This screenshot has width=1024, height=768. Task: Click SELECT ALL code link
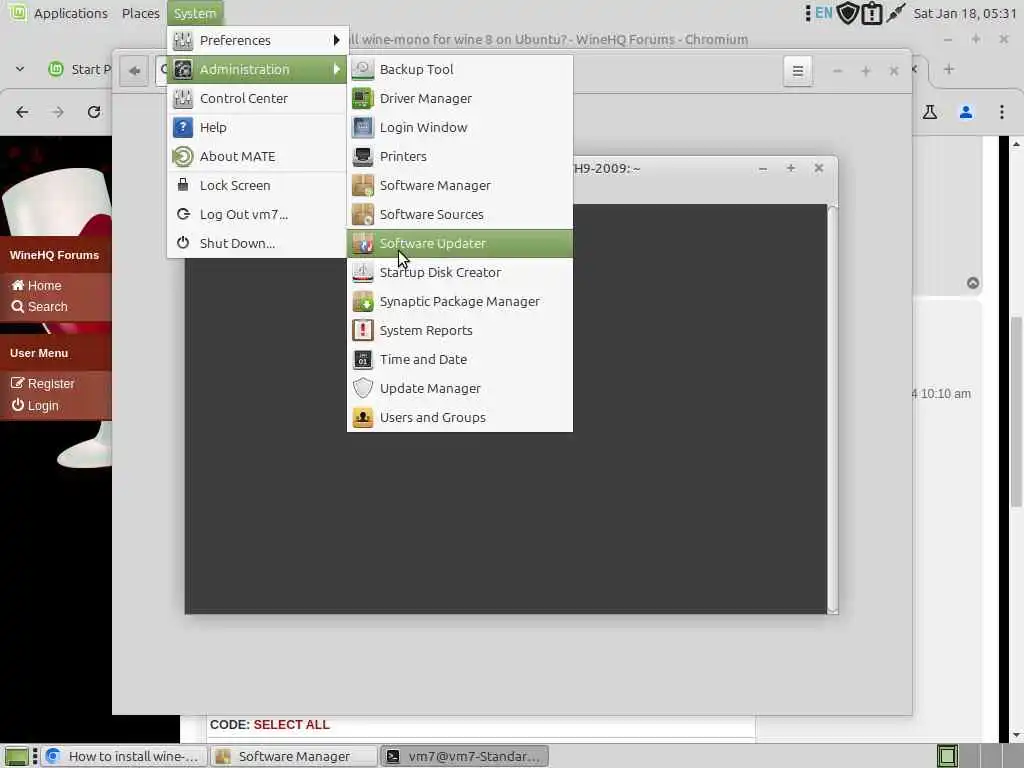(291, 725)
